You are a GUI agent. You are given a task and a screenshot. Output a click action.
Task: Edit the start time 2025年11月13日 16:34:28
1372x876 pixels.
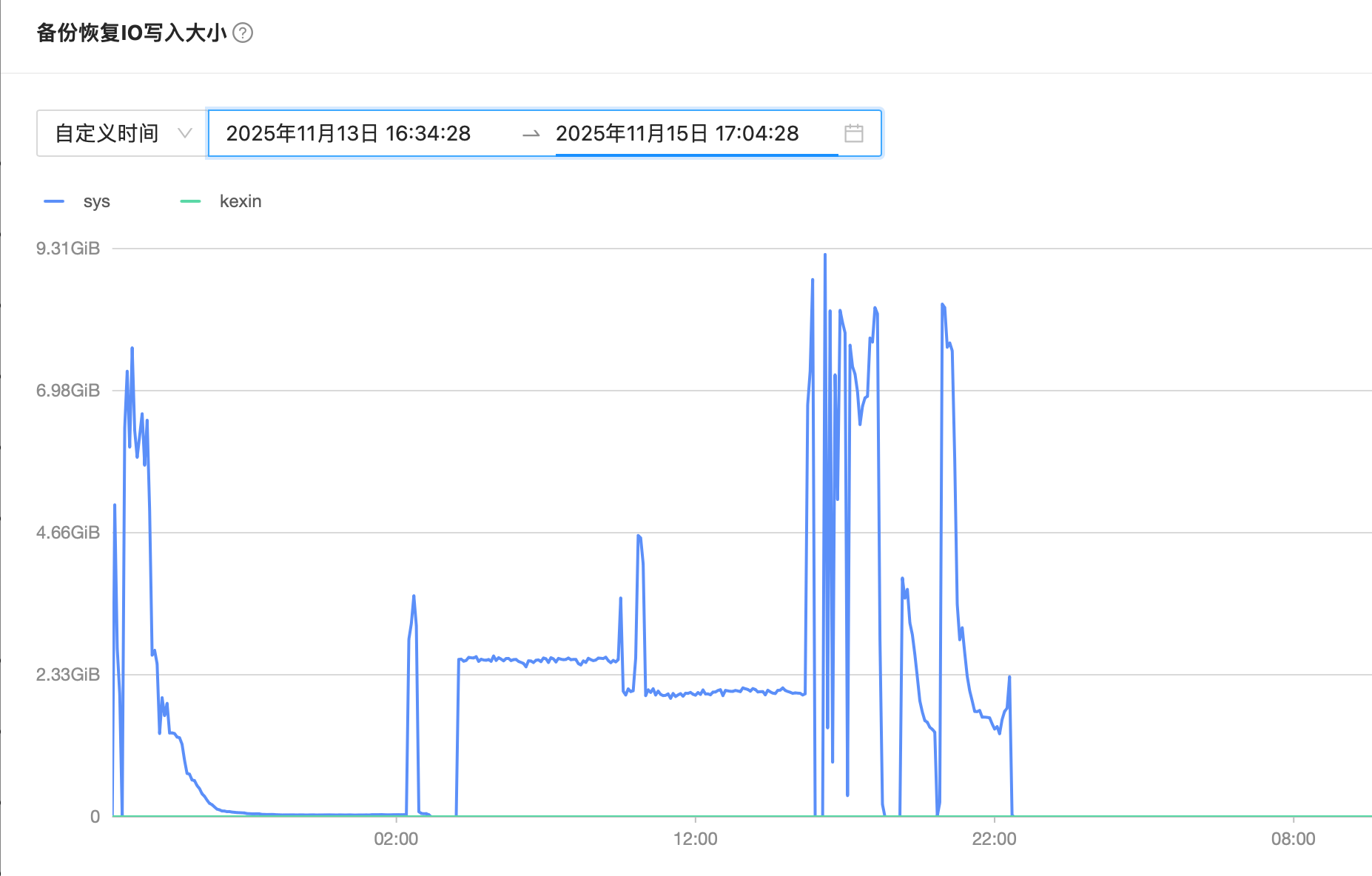[348, 133]
